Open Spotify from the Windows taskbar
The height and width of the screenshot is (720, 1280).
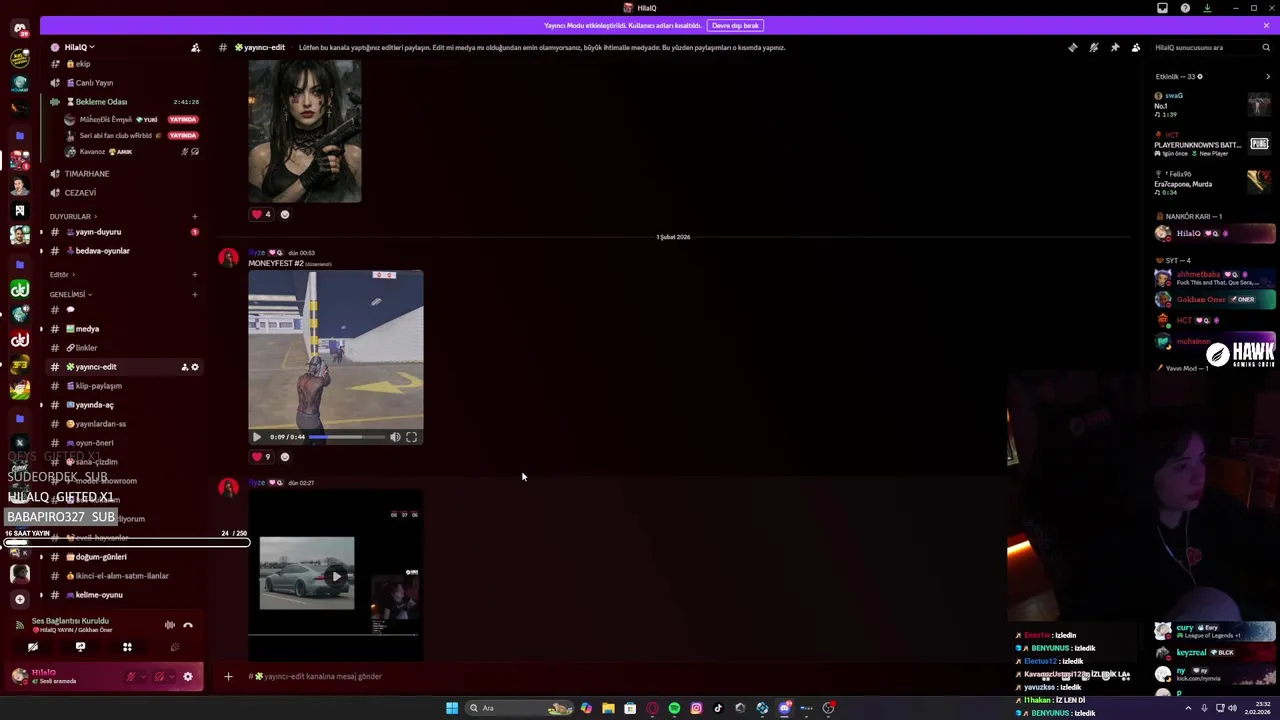click(x=674, y=708)
